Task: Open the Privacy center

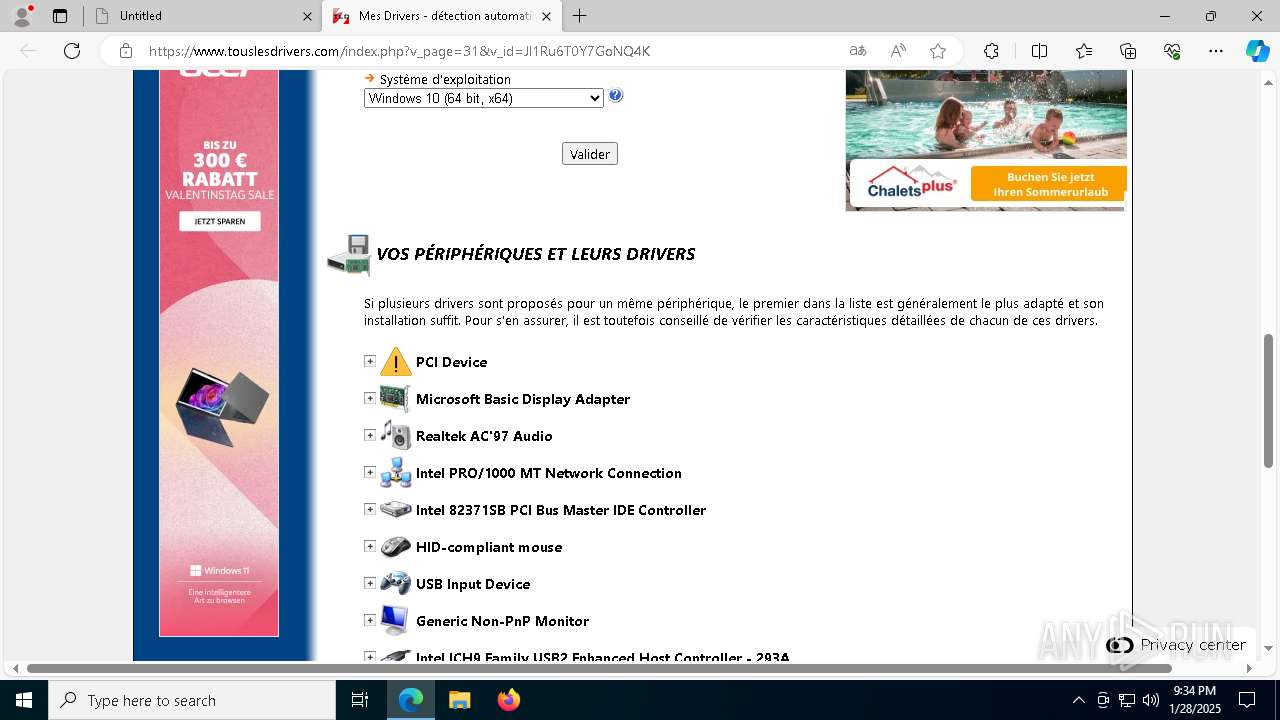Action: 1178,645
